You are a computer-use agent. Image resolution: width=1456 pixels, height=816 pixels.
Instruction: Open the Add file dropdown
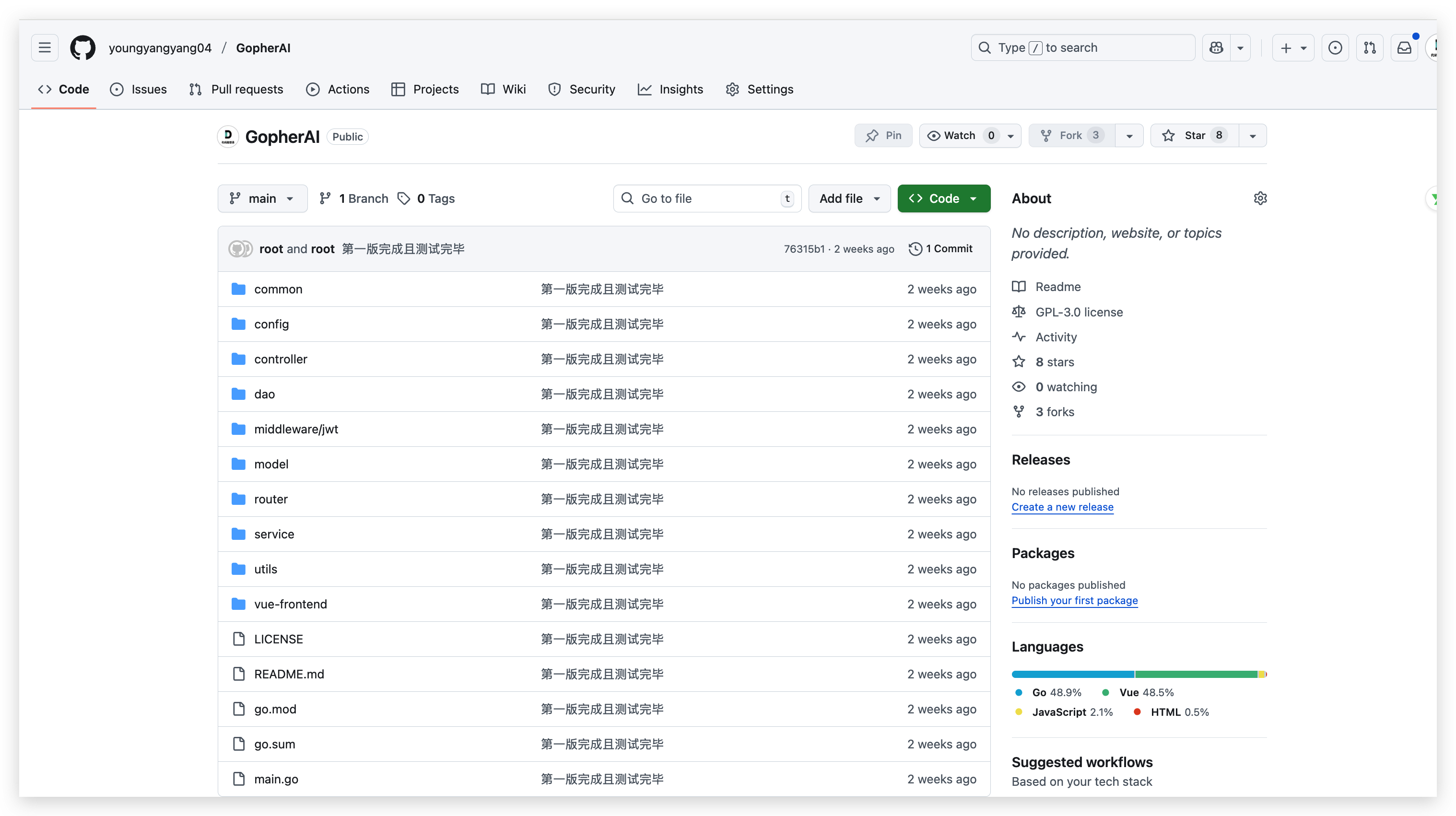[849, 198]
